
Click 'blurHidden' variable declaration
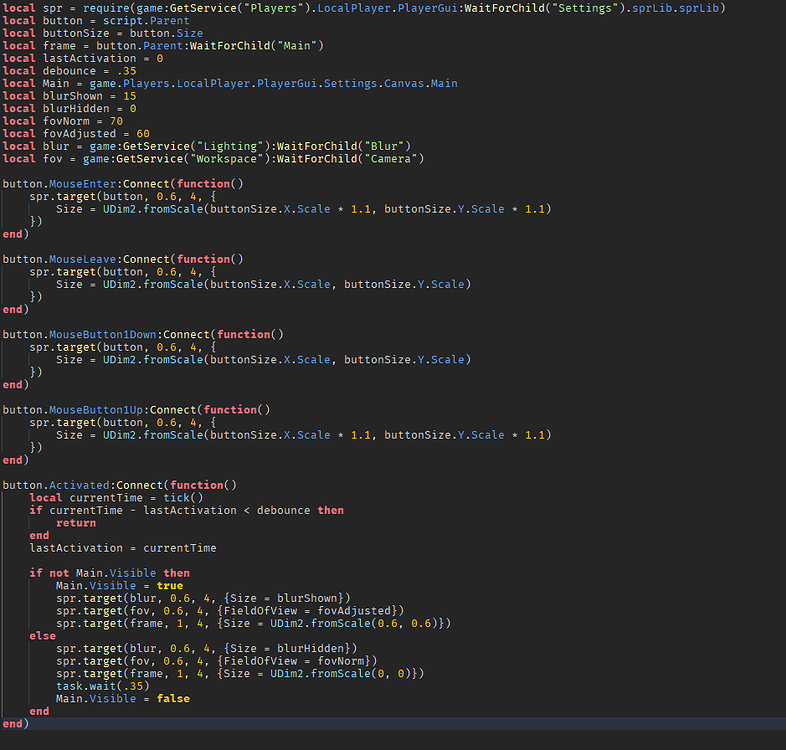(x=76, y=108)
